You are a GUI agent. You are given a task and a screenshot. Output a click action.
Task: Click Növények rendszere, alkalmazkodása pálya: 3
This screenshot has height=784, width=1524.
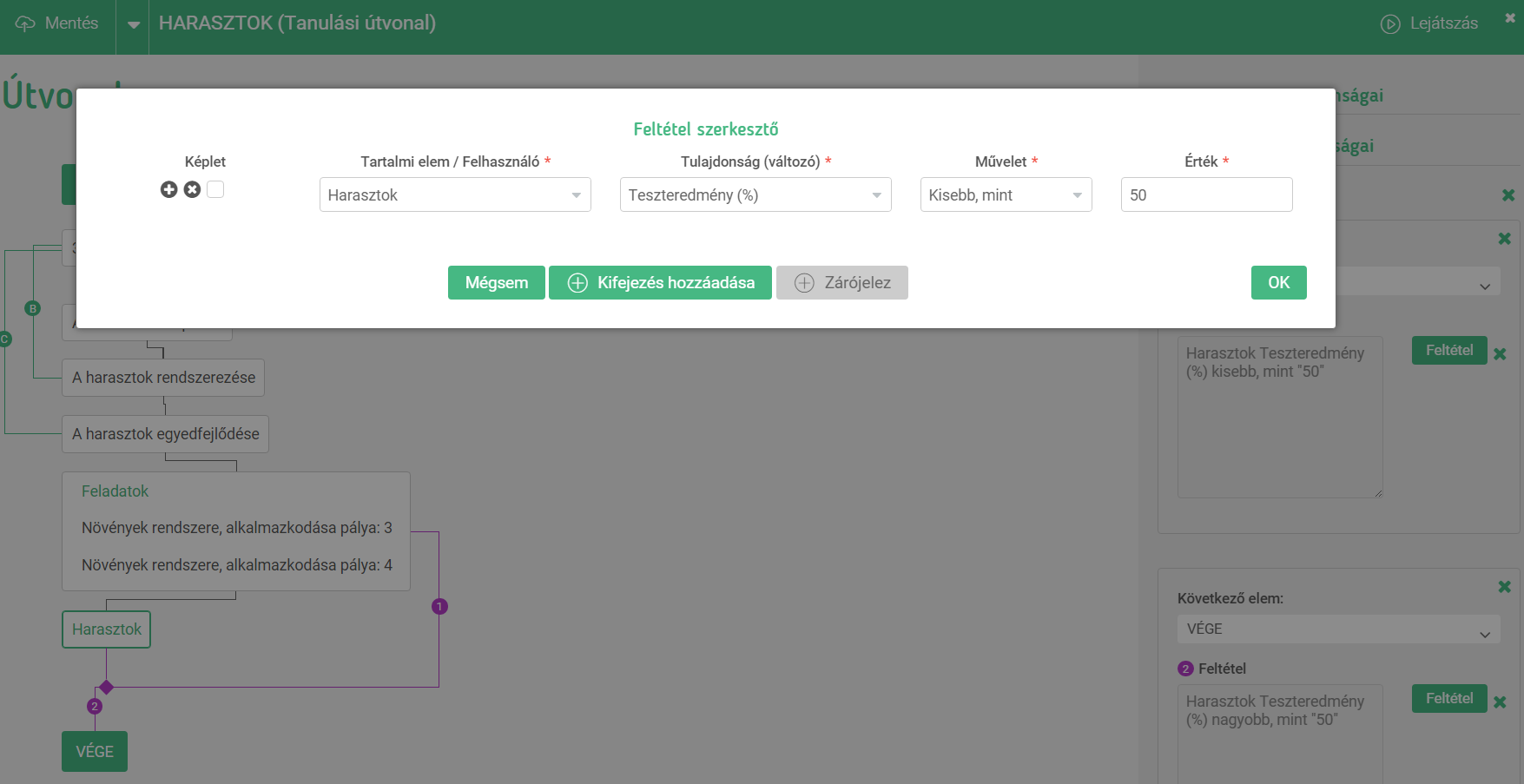click(x=237, y=528)
